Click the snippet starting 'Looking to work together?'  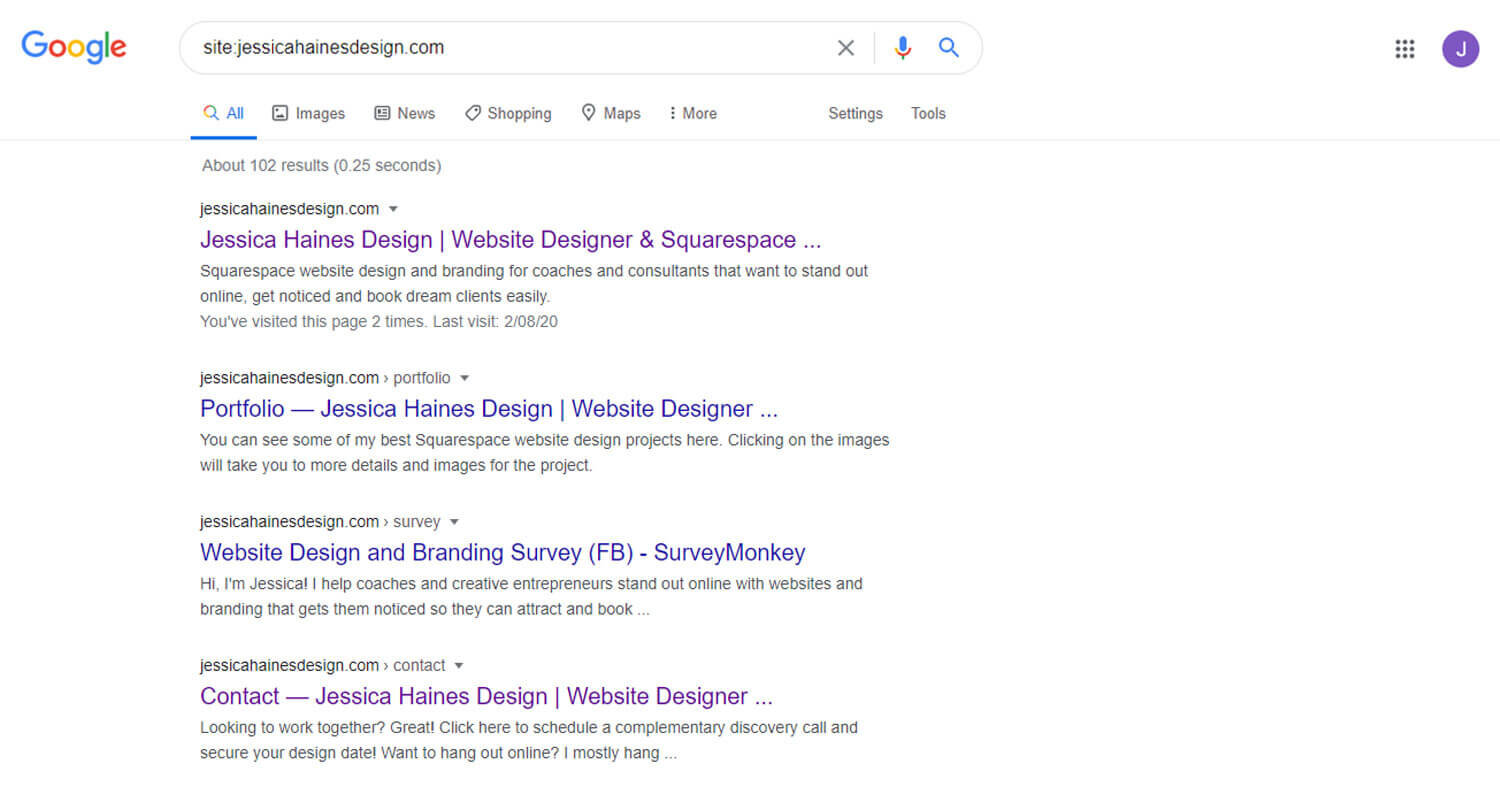529,741
